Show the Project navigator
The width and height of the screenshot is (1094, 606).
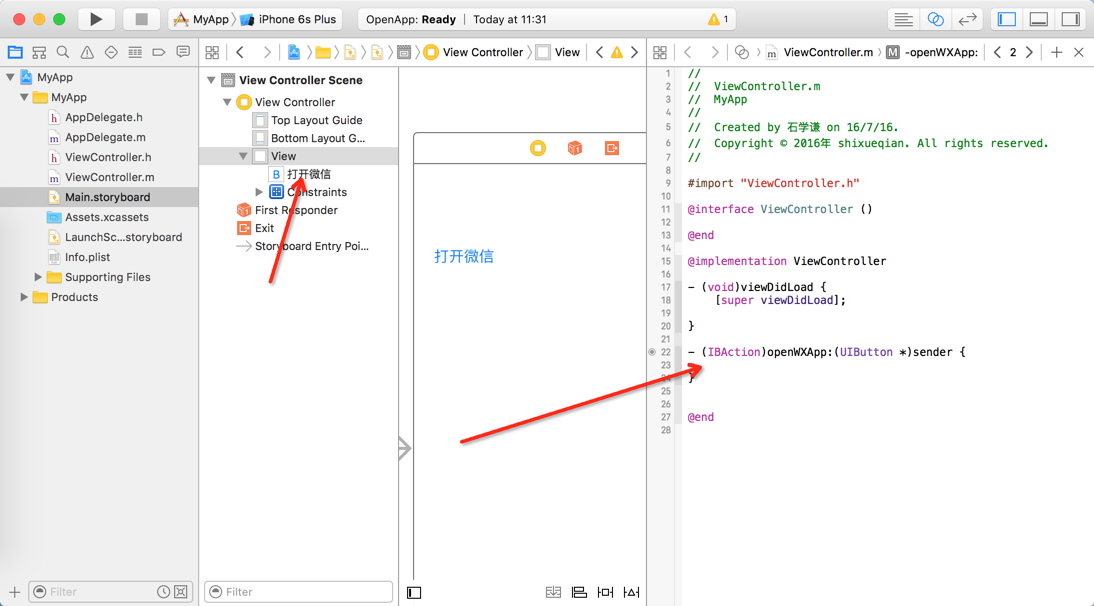tap(15, 52)
